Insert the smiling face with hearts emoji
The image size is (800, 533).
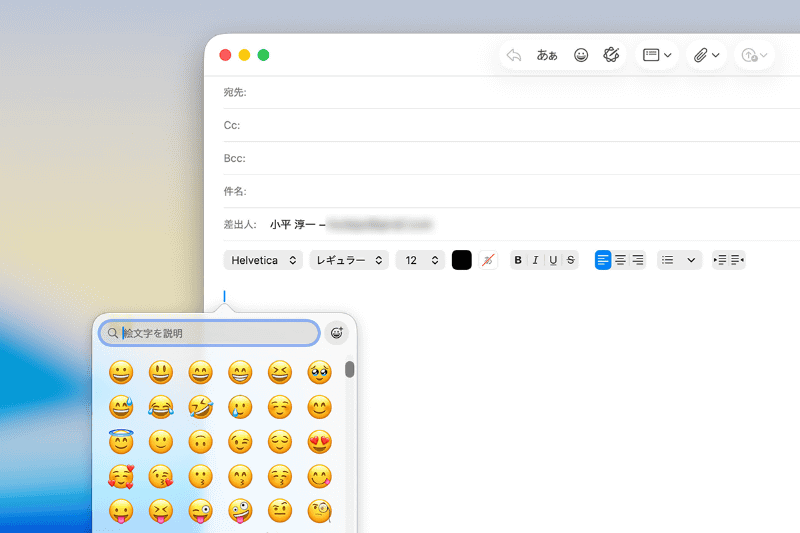pyautogui.click(x=121, y=477)
